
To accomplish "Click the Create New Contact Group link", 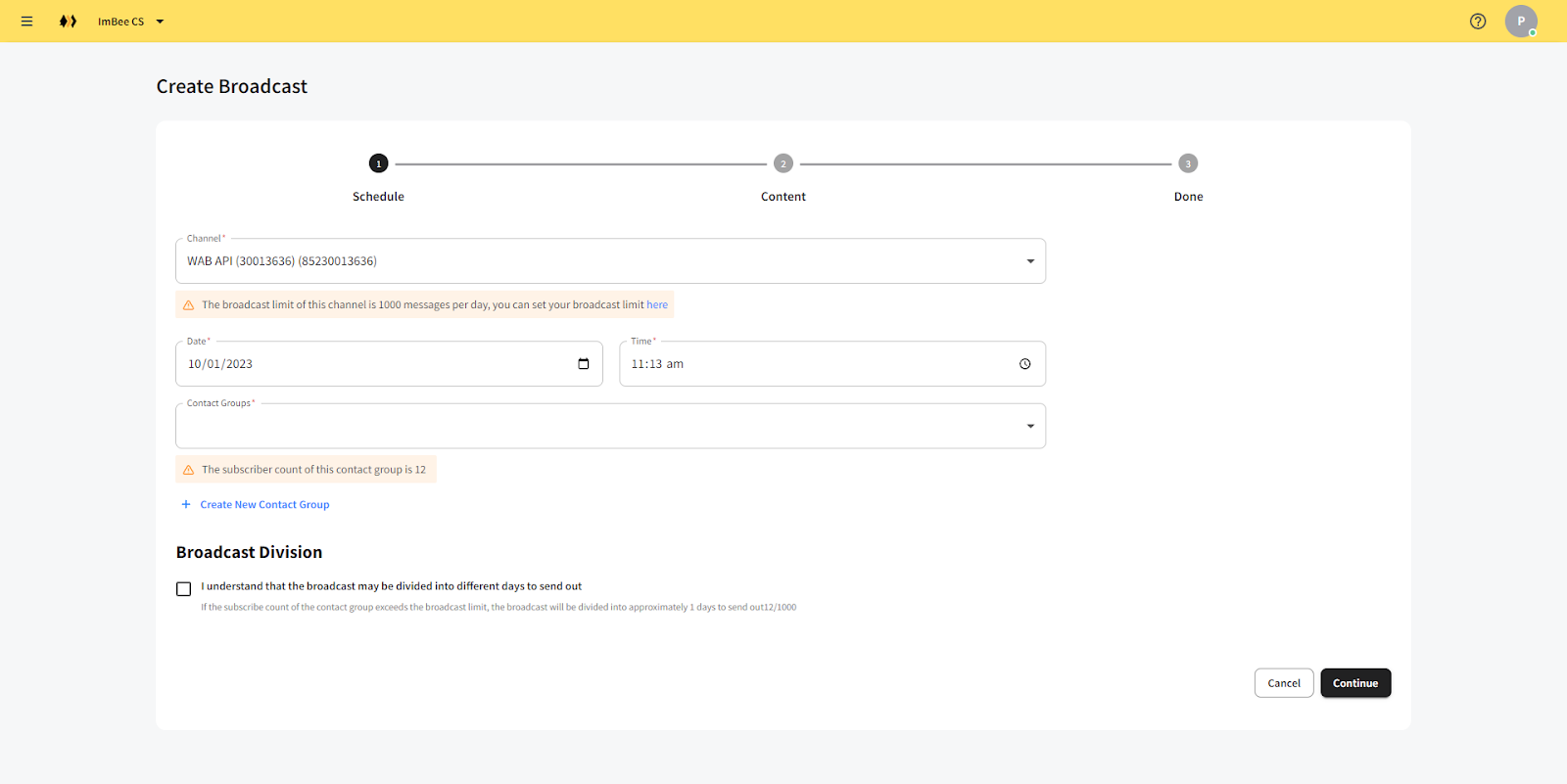I will click(264, 505).
